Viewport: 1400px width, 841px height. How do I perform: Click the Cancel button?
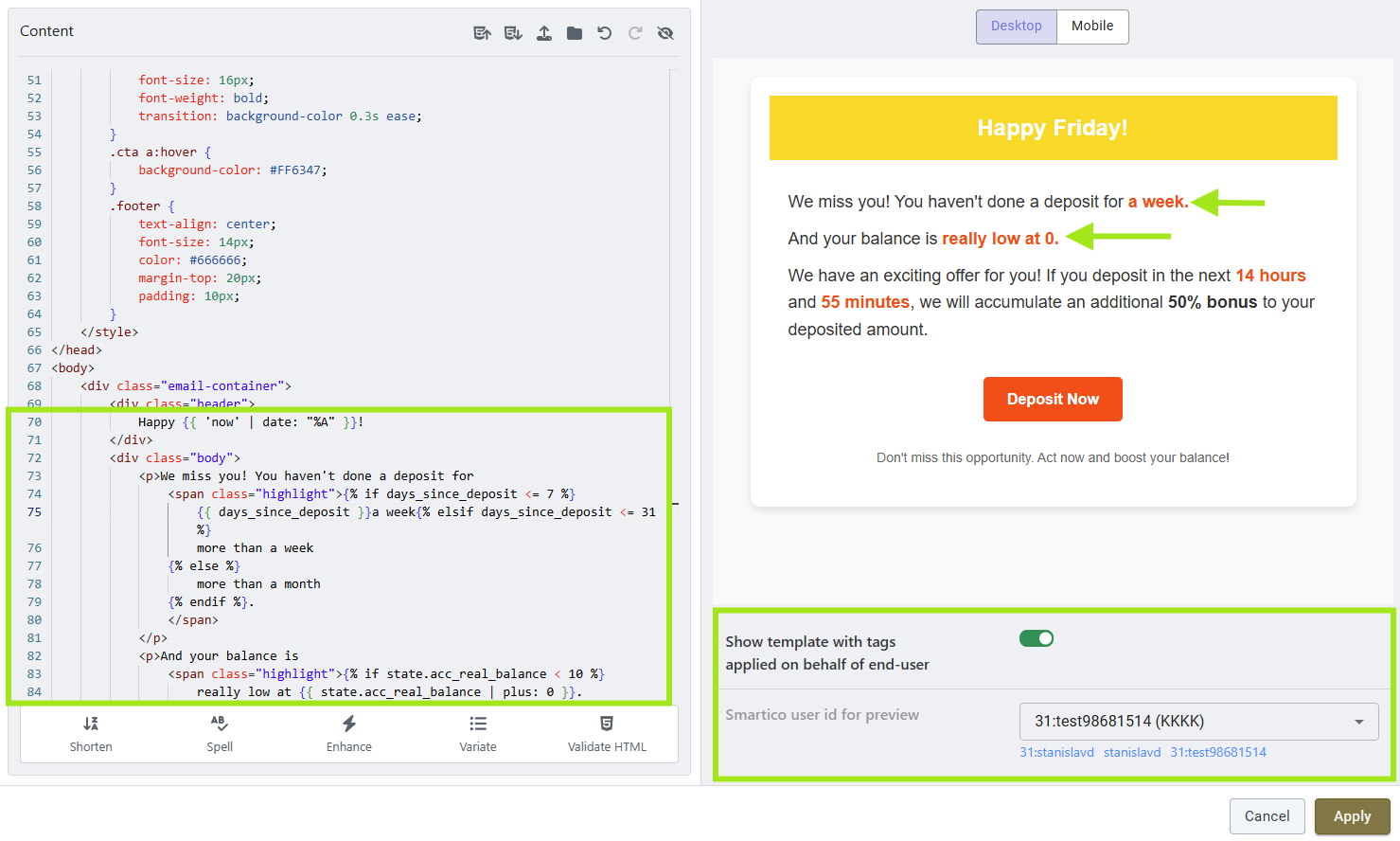(1267, 816)
